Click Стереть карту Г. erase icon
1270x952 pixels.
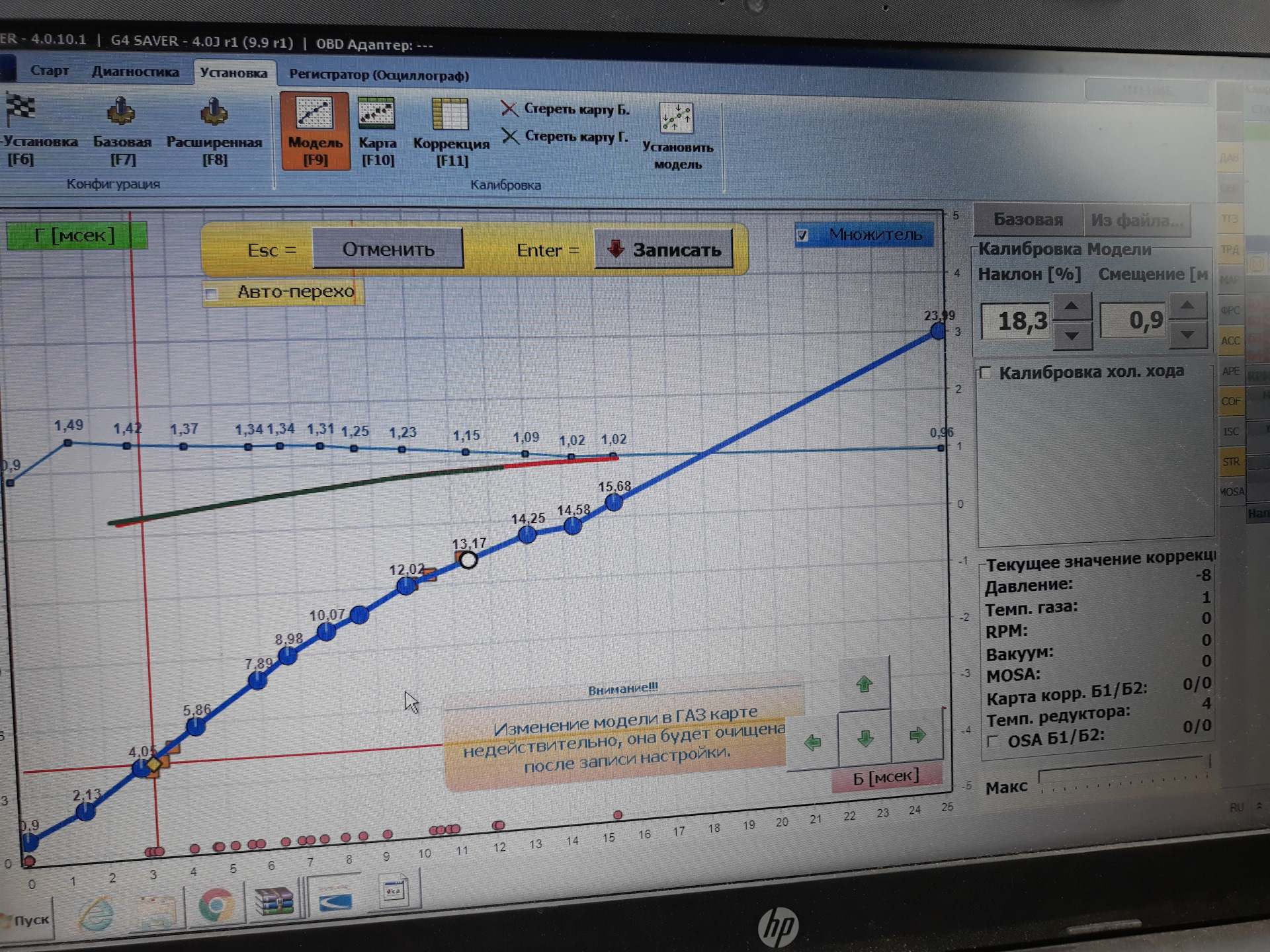(510, 137)
